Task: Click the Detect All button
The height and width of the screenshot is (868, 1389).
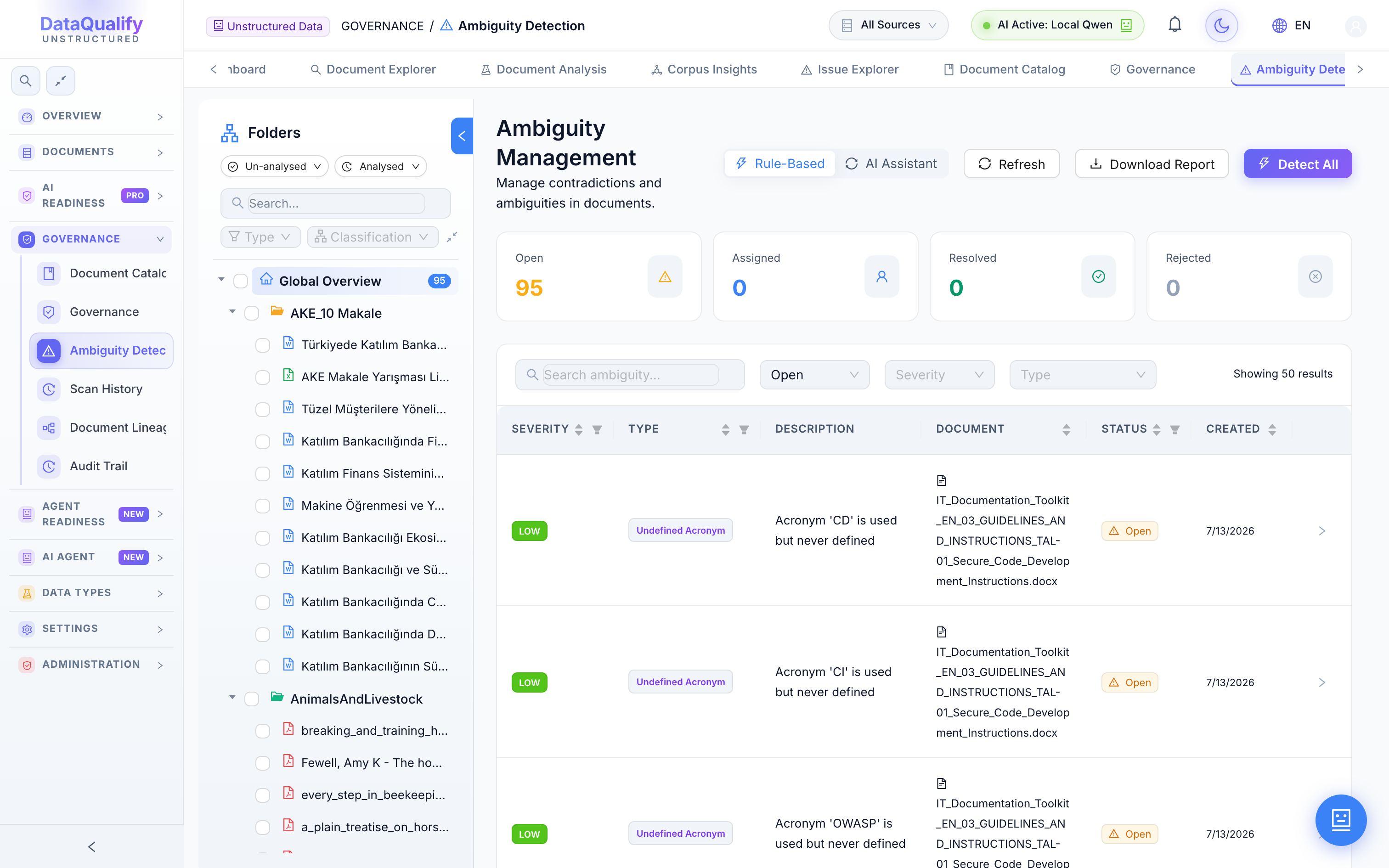Action: pyautogui.click(x=1298, y=164)
